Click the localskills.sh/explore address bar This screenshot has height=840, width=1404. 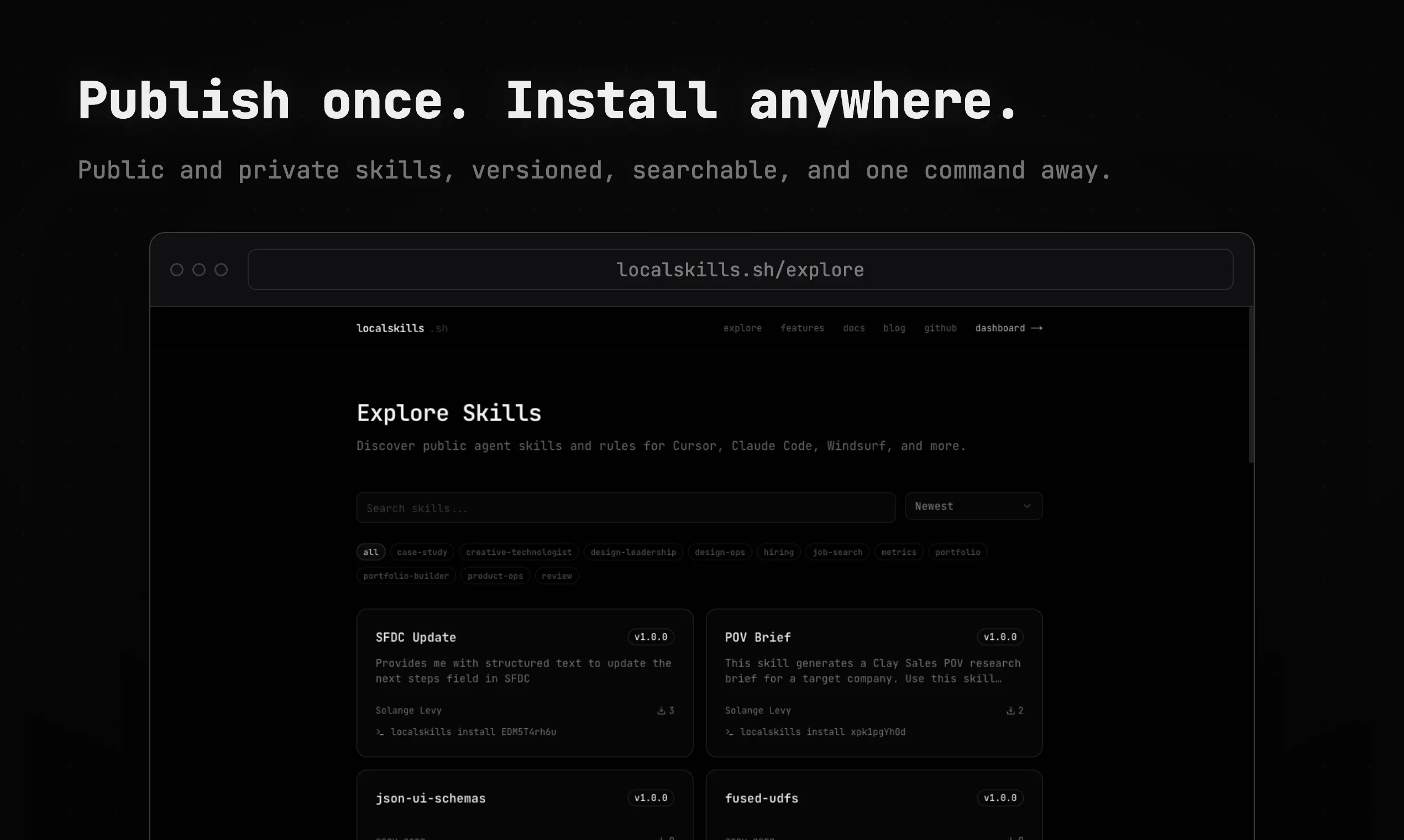point(740,270)
